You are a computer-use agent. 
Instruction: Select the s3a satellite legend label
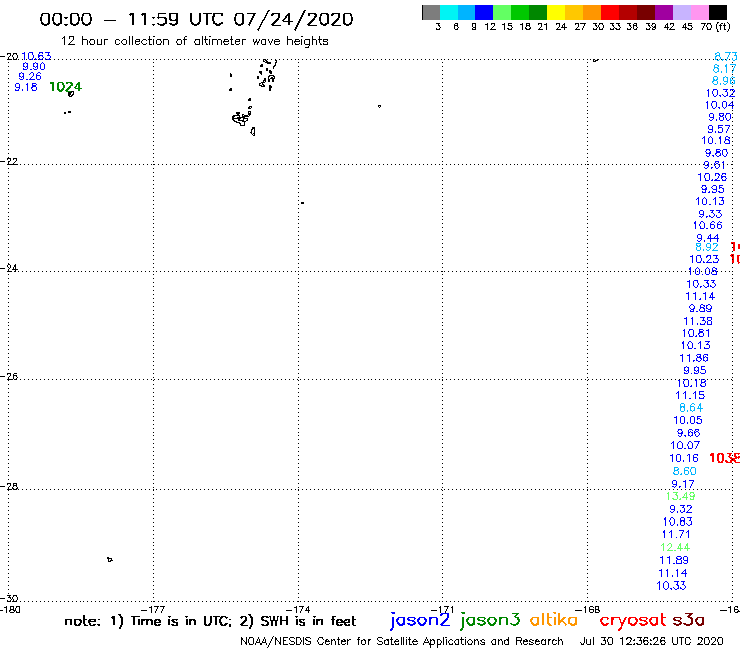(x=688, y=620)
